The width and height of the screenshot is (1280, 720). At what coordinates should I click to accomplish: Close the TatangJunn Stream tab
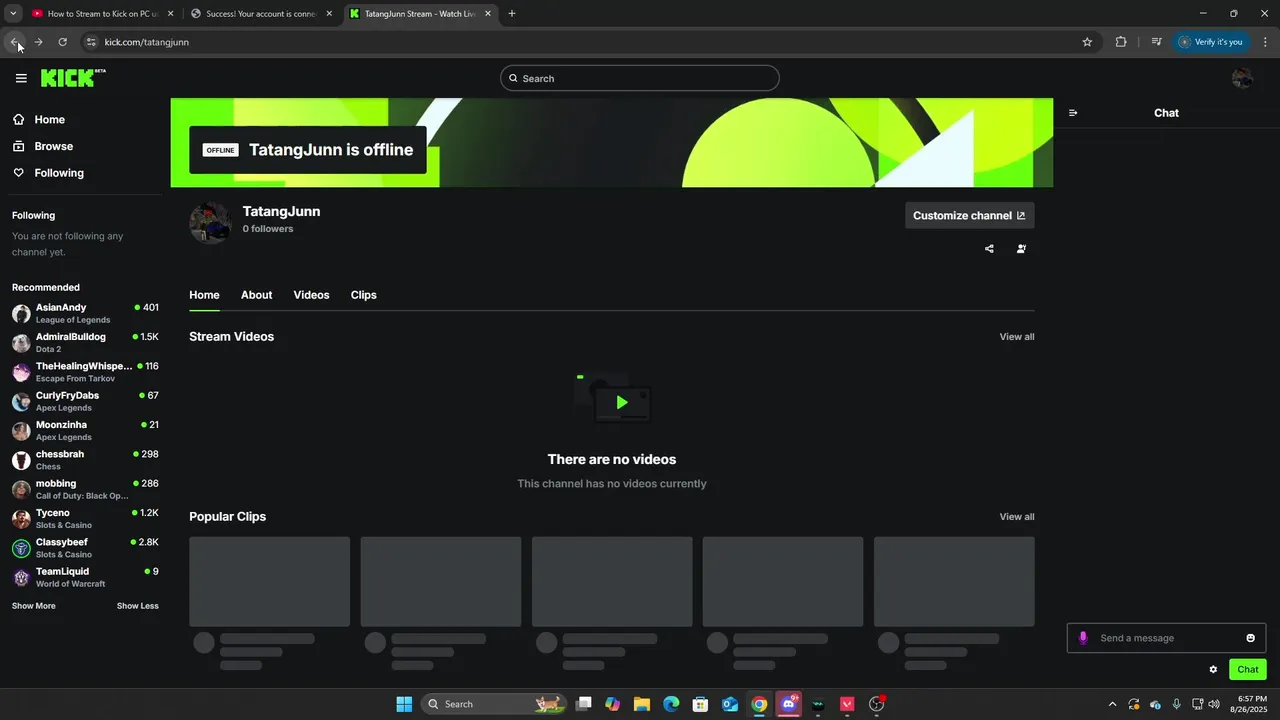click(488, 14)
